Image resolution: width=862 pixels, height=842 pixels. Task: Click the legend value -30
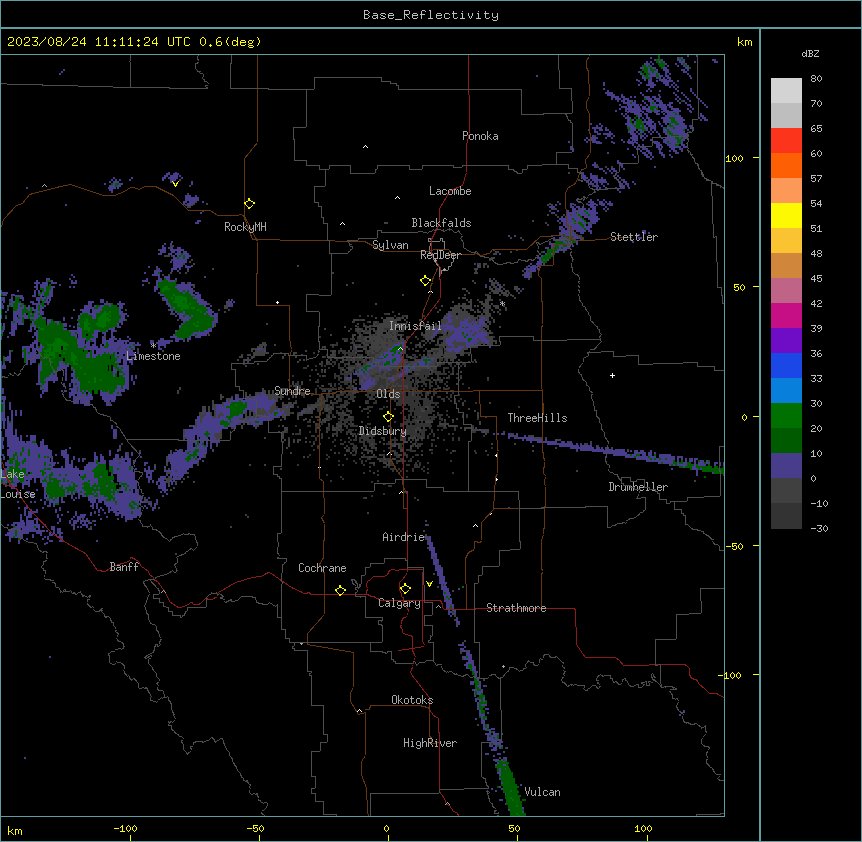[x=819, y=528]
